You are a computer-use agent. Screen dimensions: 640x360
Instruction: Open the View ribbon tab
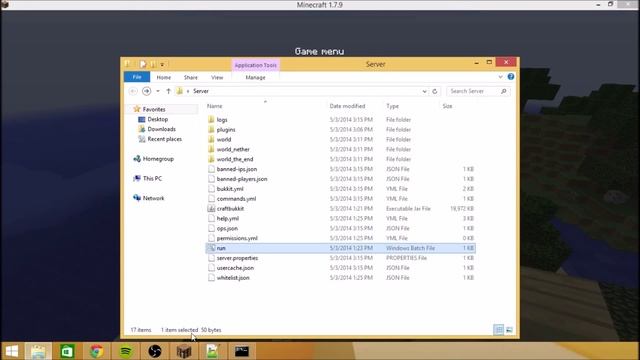point(217,77)
